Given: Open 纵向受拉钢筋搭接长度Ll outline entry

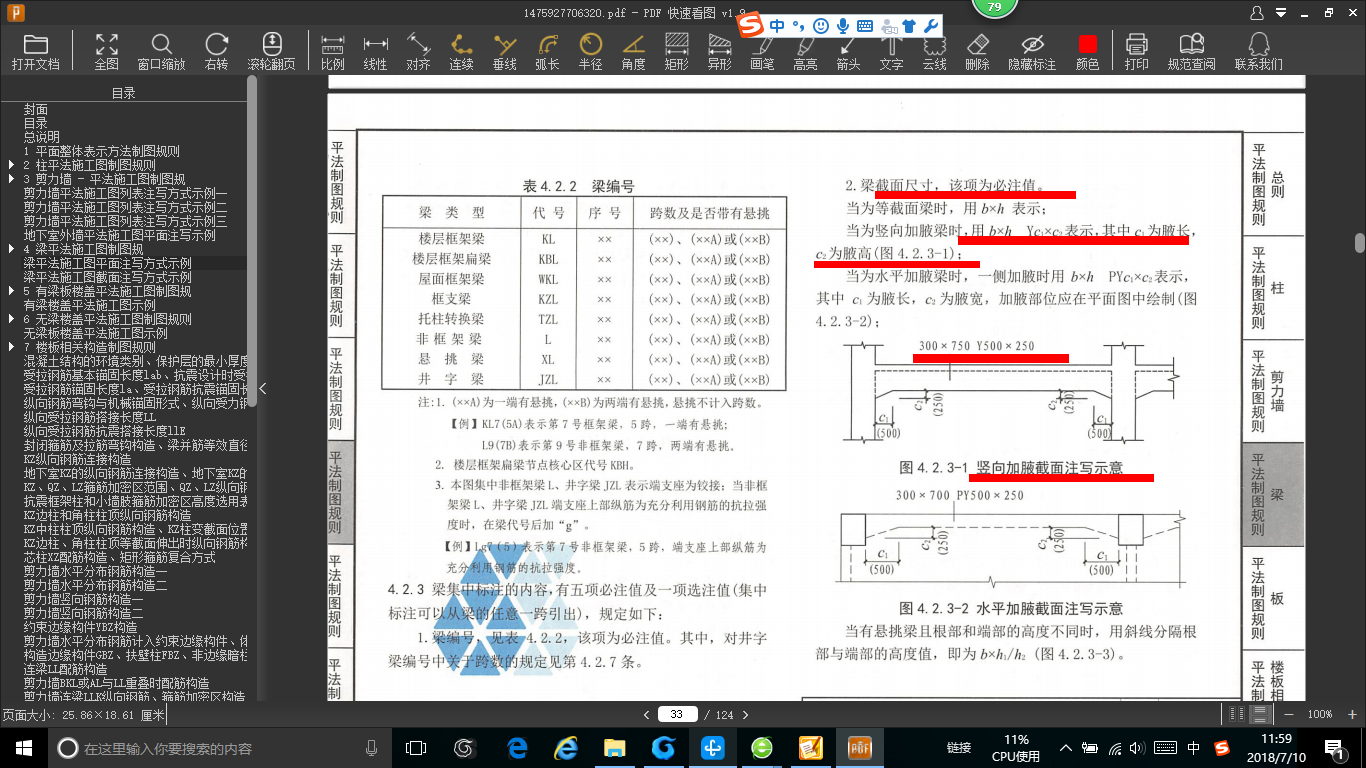Looking at the screenshot, I should tap(89, 417).
